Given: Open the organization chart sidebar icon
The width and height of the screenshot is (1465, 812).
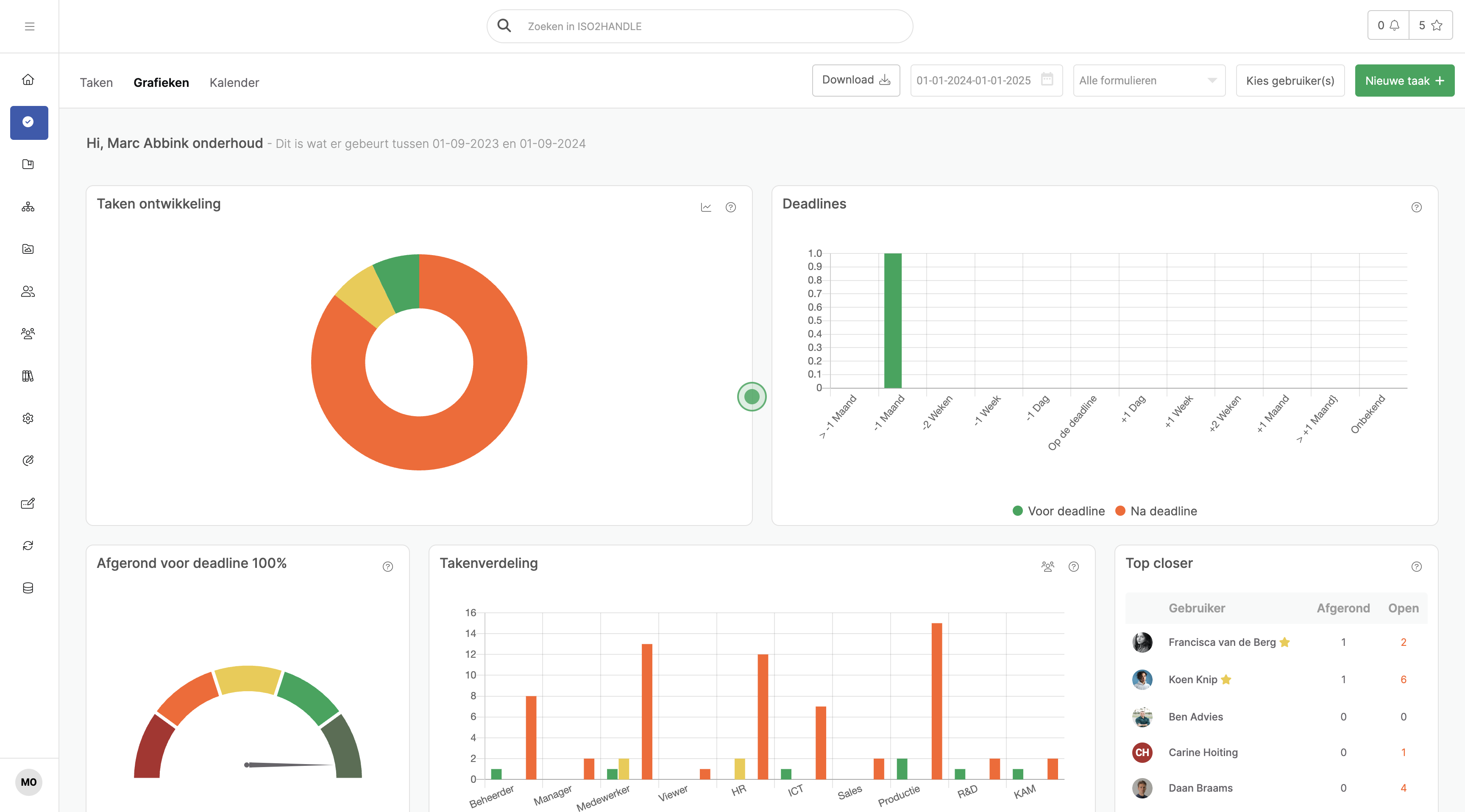Looking at the screenshot, I should pos(28,207).
